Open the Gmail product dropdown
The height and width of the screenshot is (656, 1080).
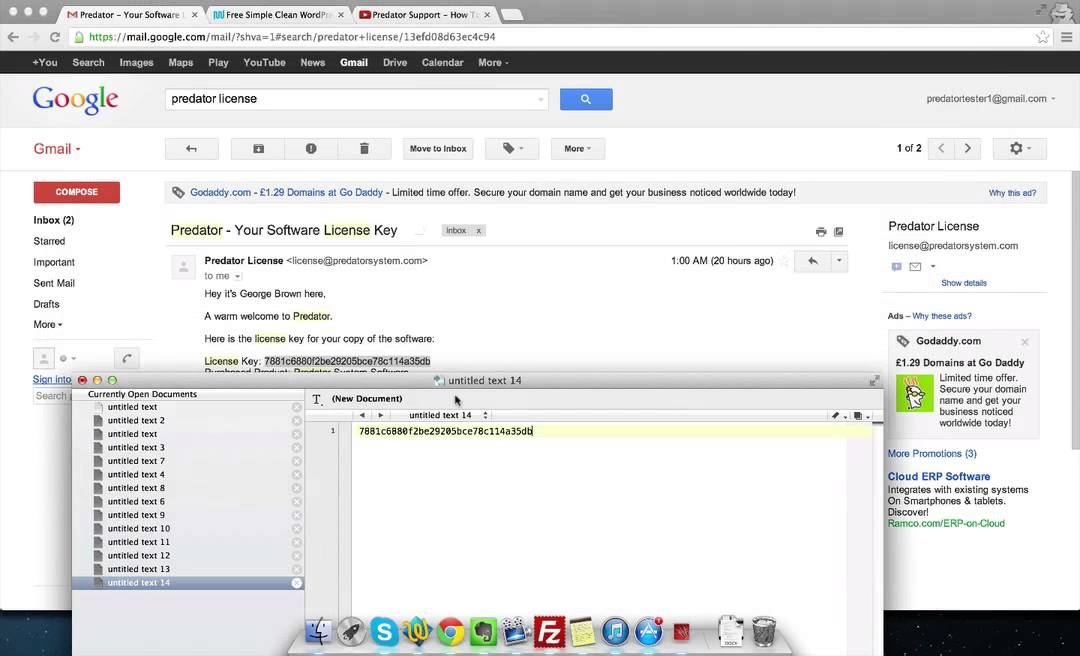click(x=56, y=149)
